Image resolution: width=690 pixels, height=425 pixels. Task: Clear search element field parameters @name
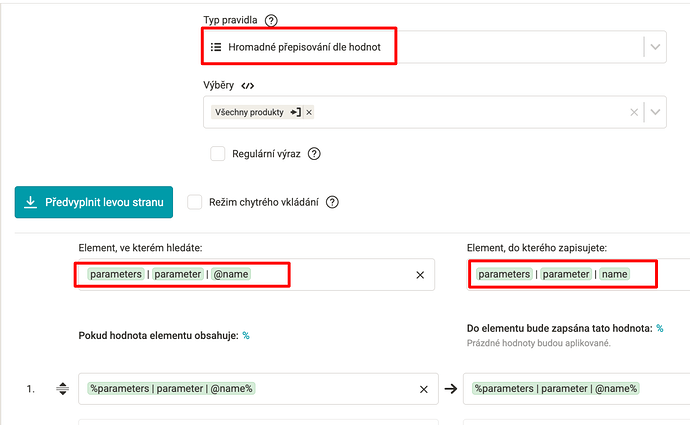pos(420,275)
